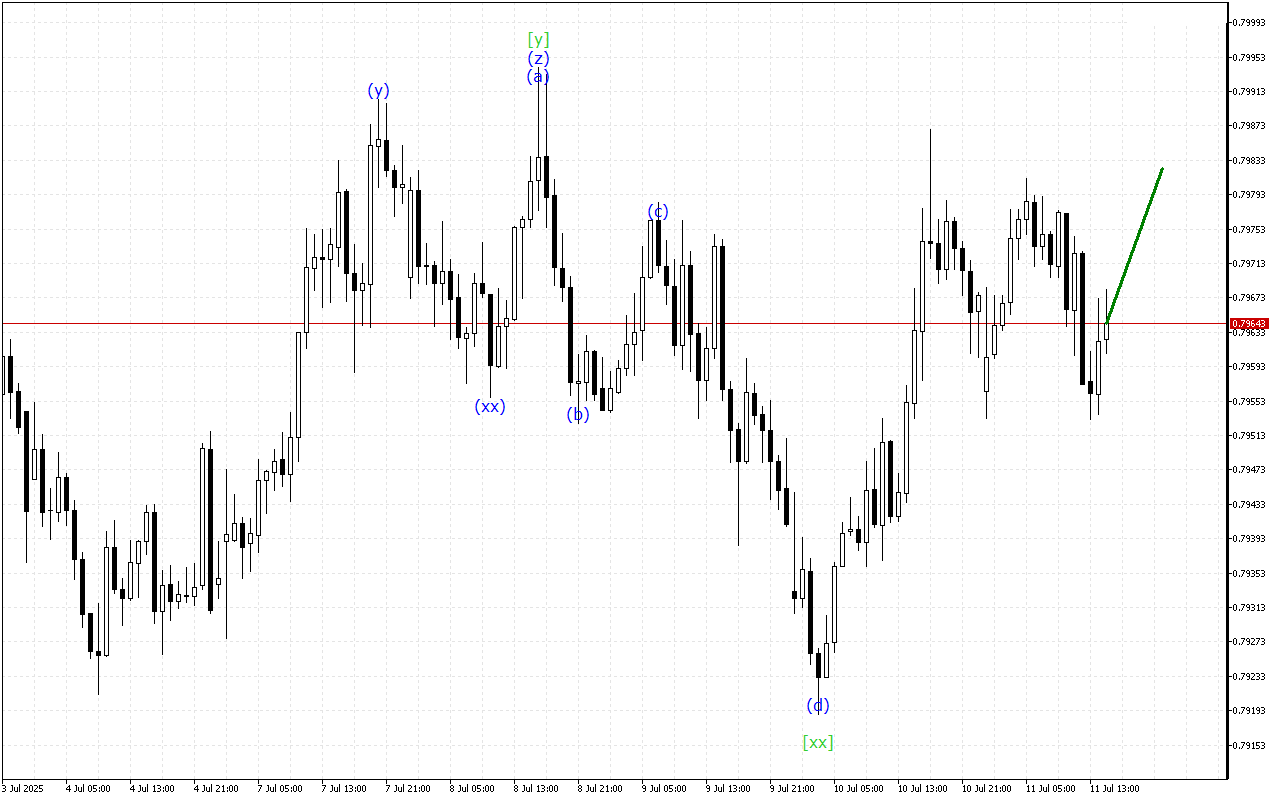Screen dimensions: 1280x800
Task: Click the 0.79433 price scale label
Action: click(x=1250, y=504)
